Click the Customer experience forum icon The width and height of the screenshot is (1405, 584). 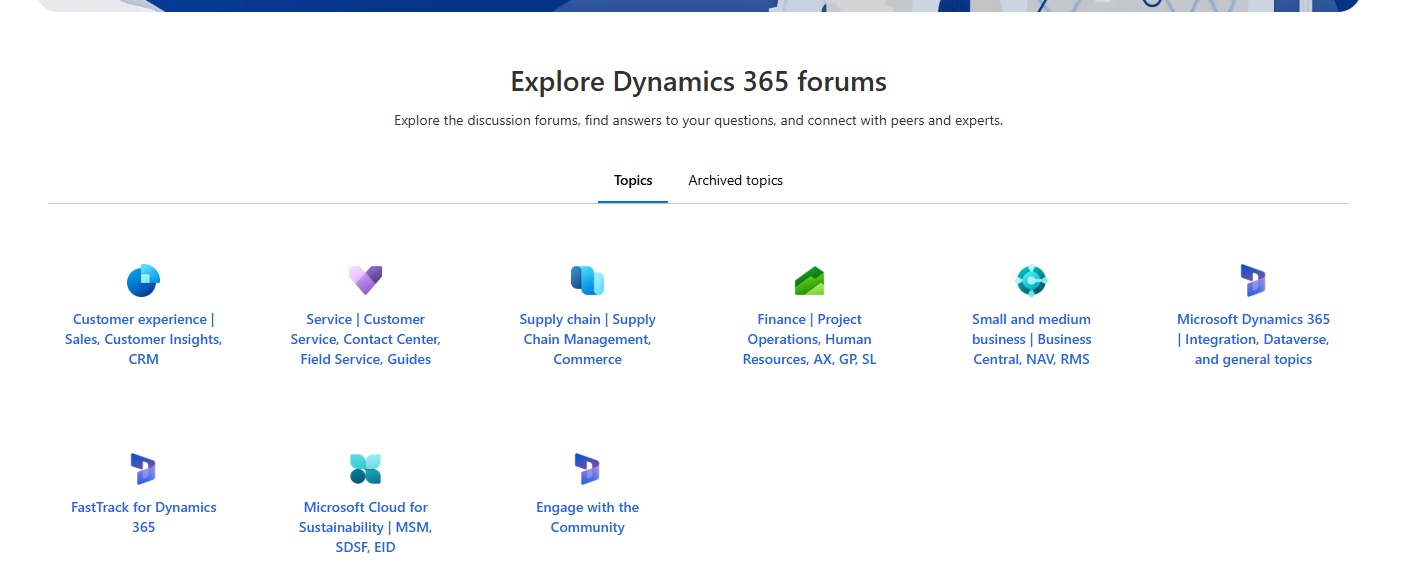[143, 281]
